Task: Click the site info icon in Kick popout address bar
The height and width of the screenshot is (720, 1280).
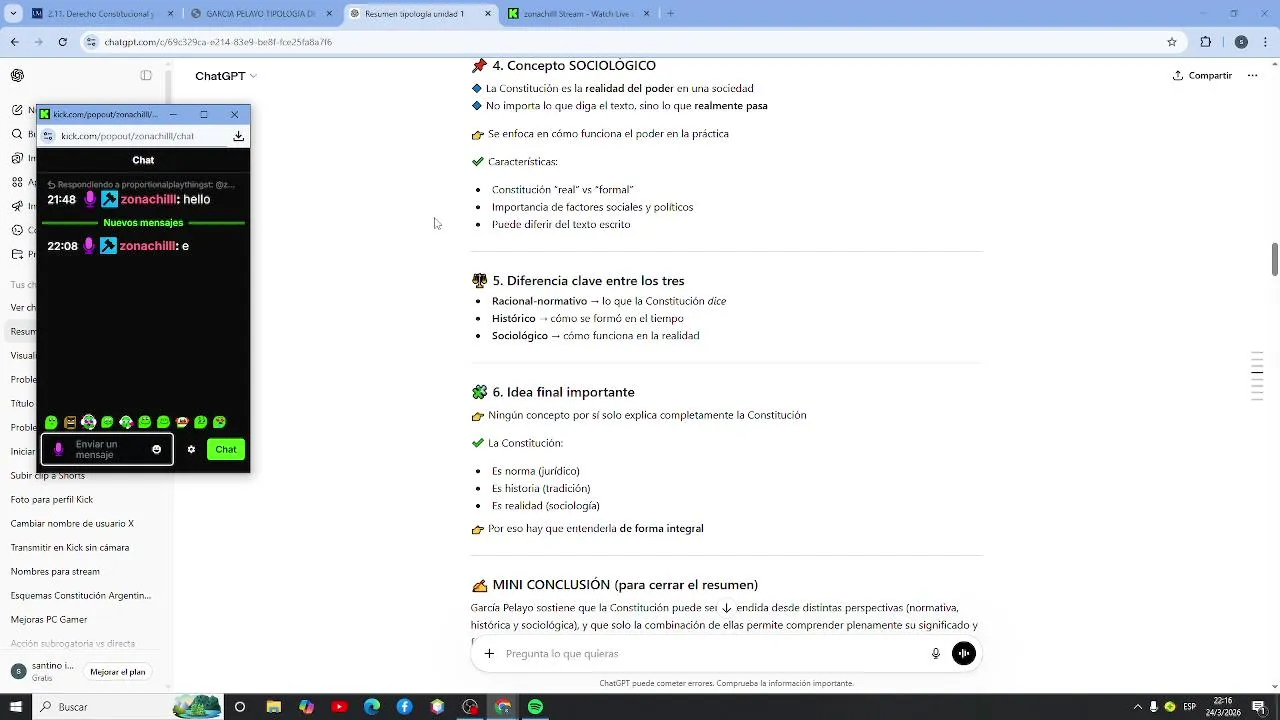Action: [x=47, y=136]
